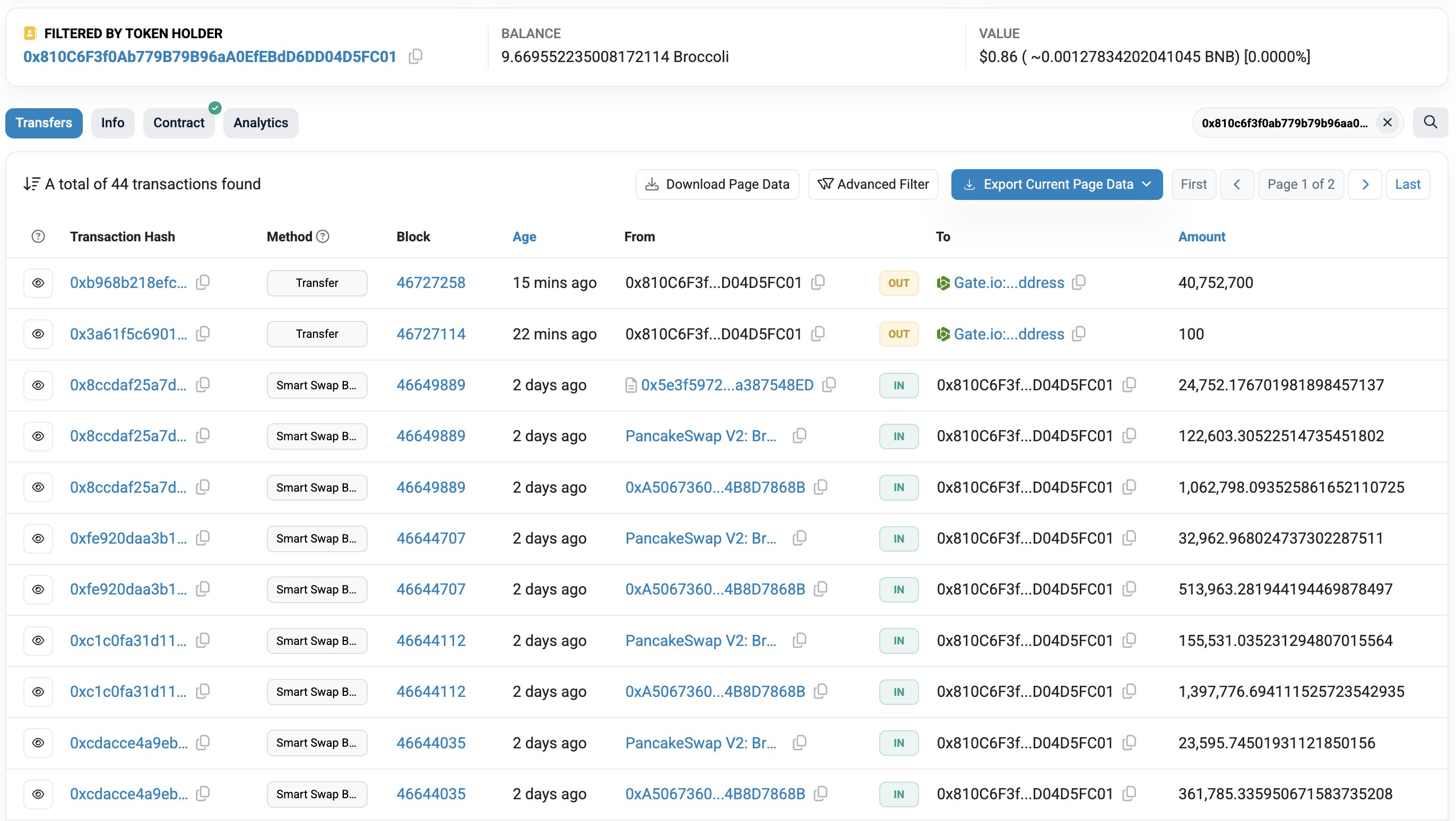Copy hash 0xb968b218efc...
This screenshot has height=821, width=1456.
203,282
